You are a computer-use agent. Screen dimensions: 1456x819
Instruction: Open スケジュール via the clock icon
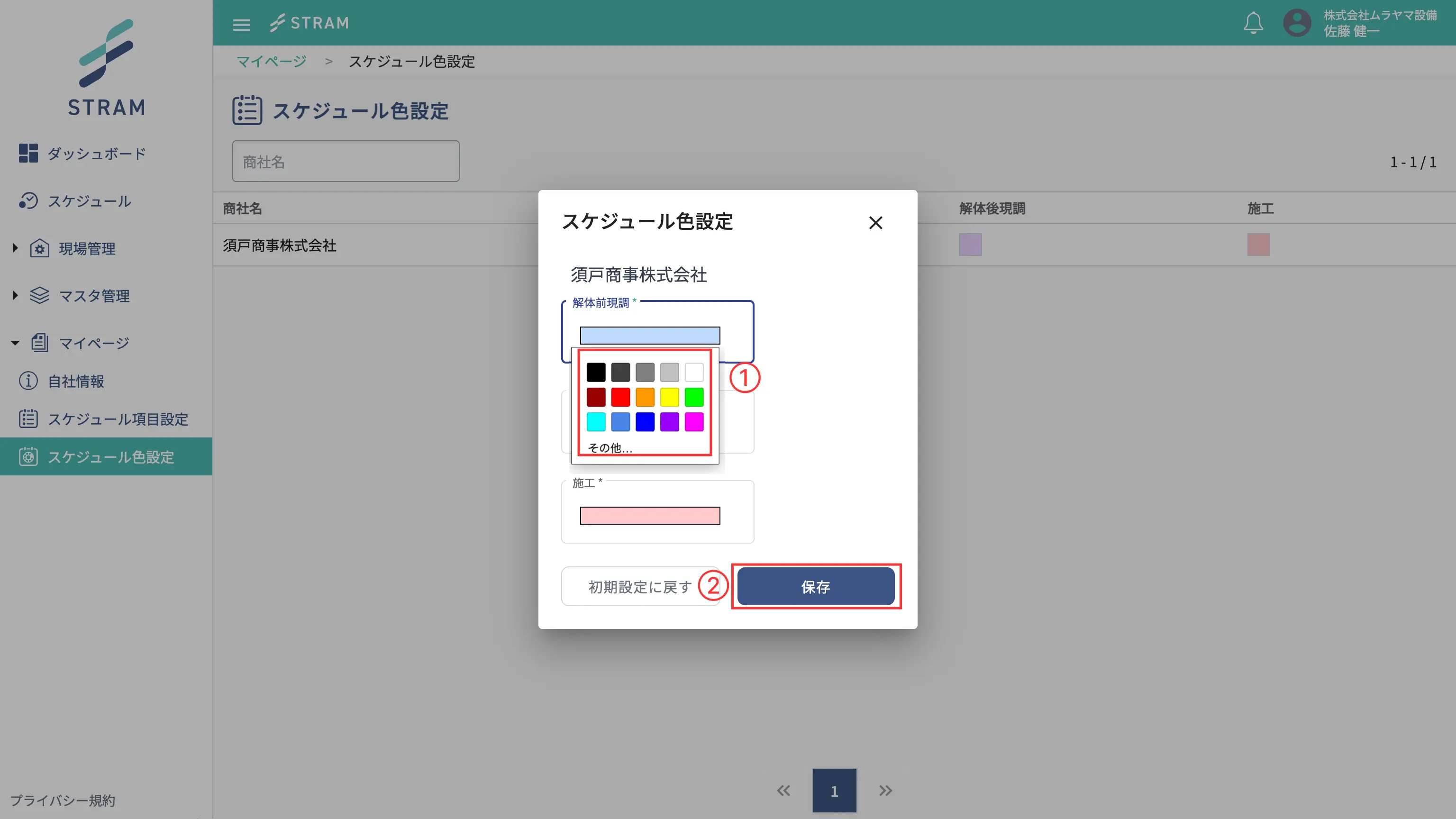pyautogui.click(x=29, y=201)
